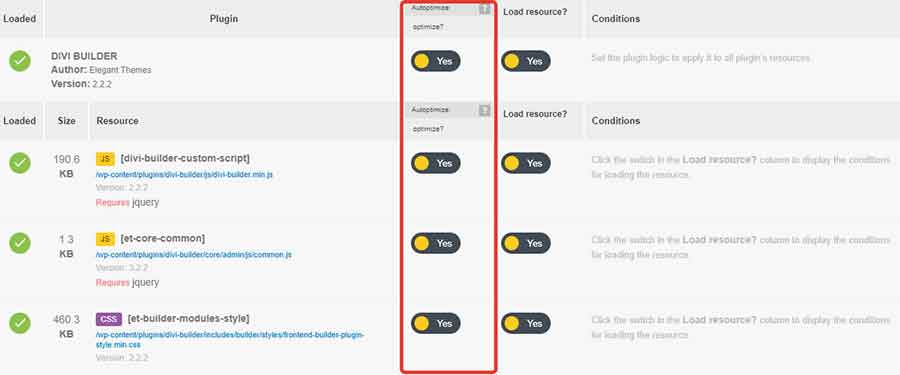
Task: Click Conditions header in plugin table
Action: (x=616, y=19)
